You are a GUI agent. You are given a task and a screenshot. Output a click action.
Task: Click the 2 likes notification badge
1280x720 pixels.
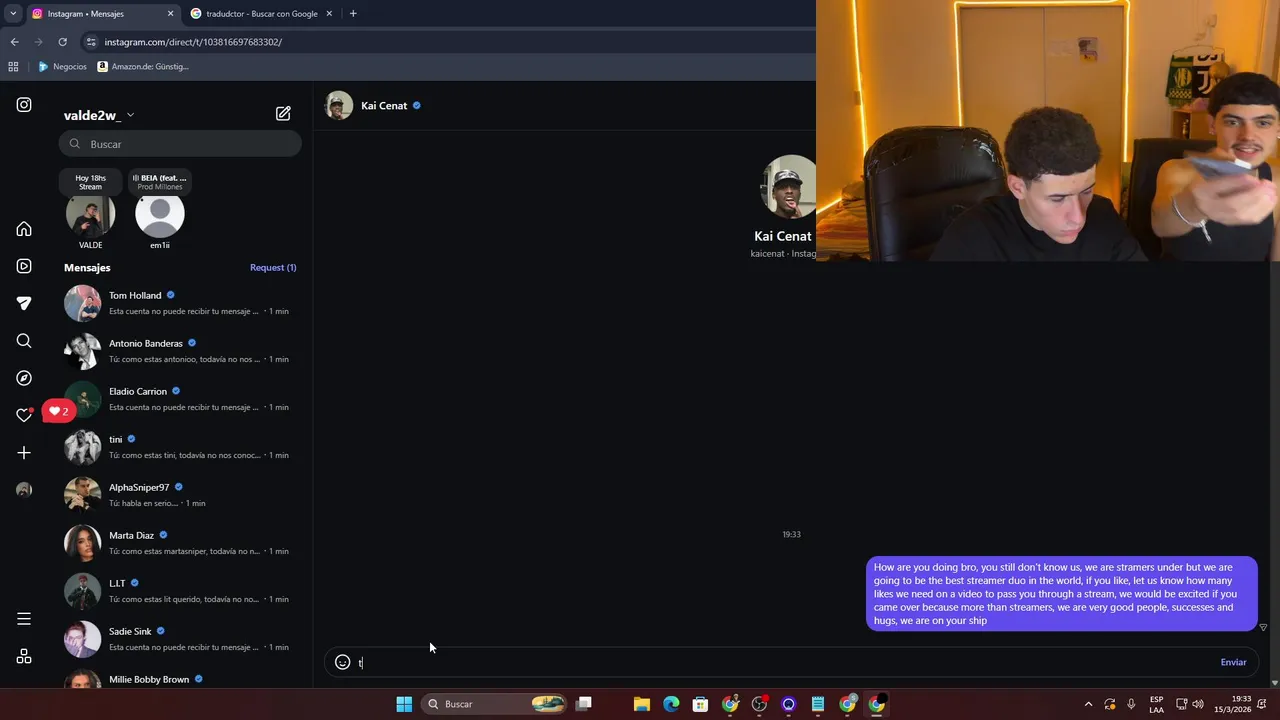59,411
